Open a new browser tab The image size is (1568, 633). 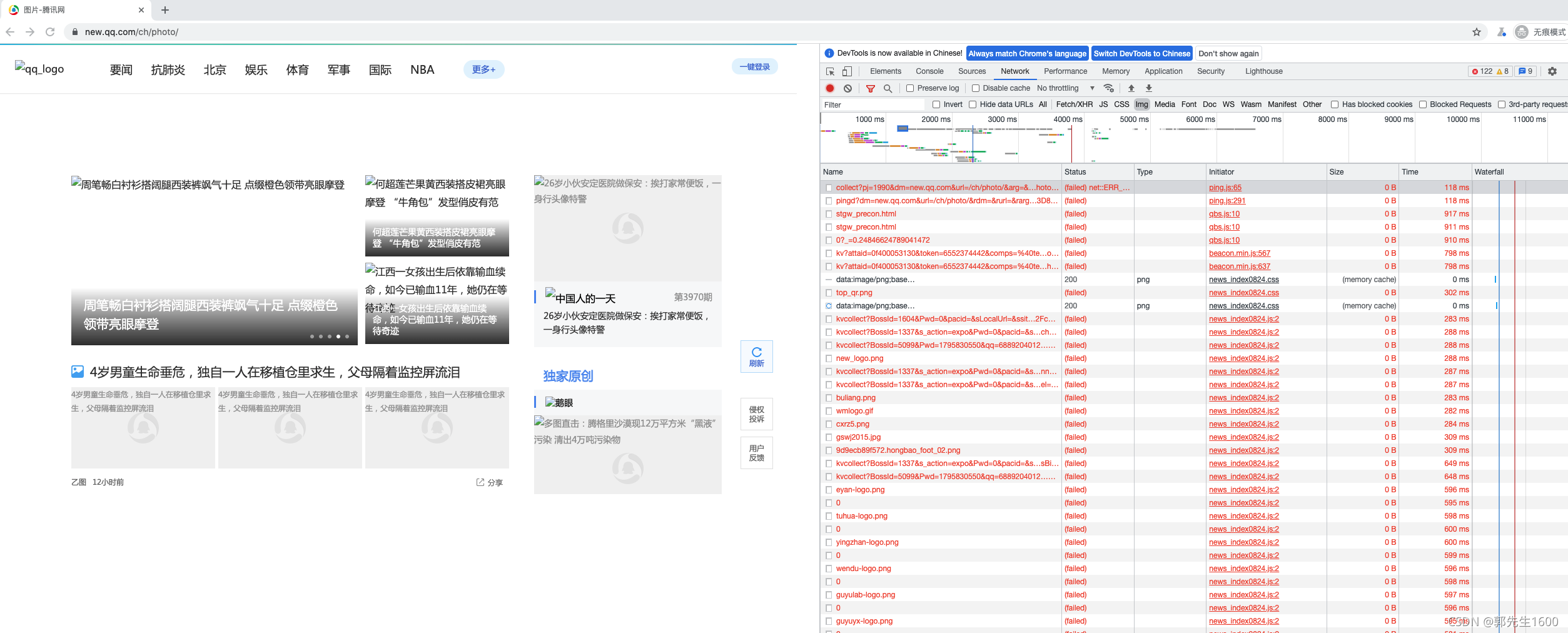pos(165,10)
